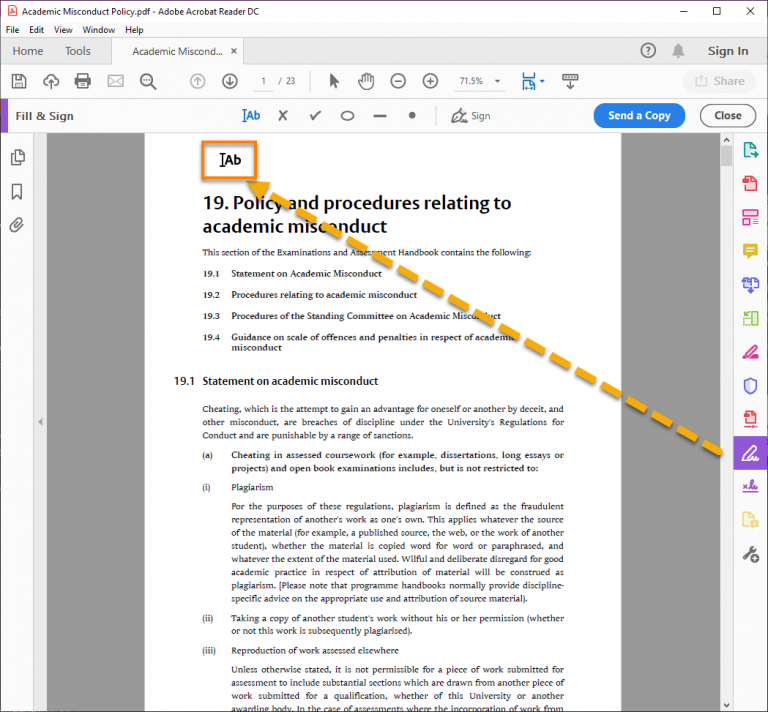
Task: Open the Export PDF tool in right pane
Action: [750, 150]
